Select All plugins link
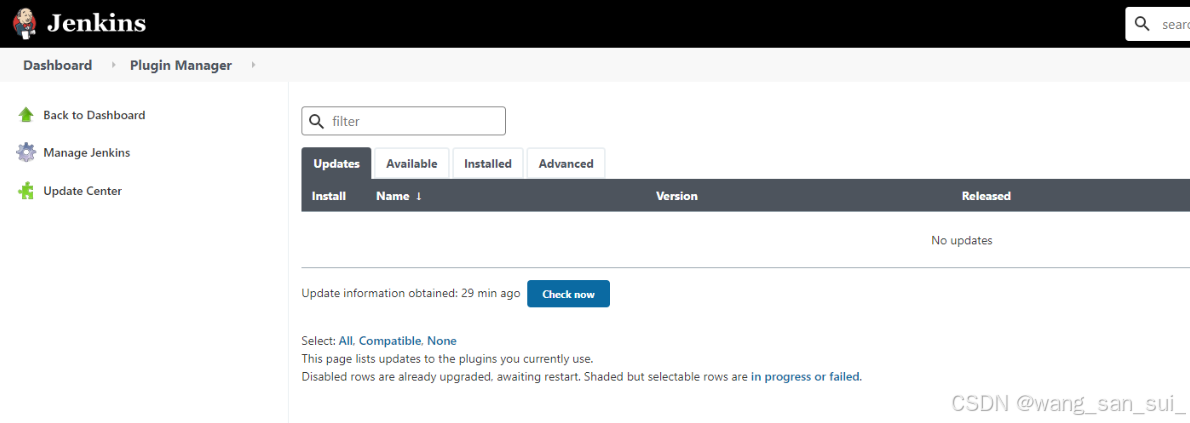Viewport: 1190px width, 423px height. click(346, 341)
